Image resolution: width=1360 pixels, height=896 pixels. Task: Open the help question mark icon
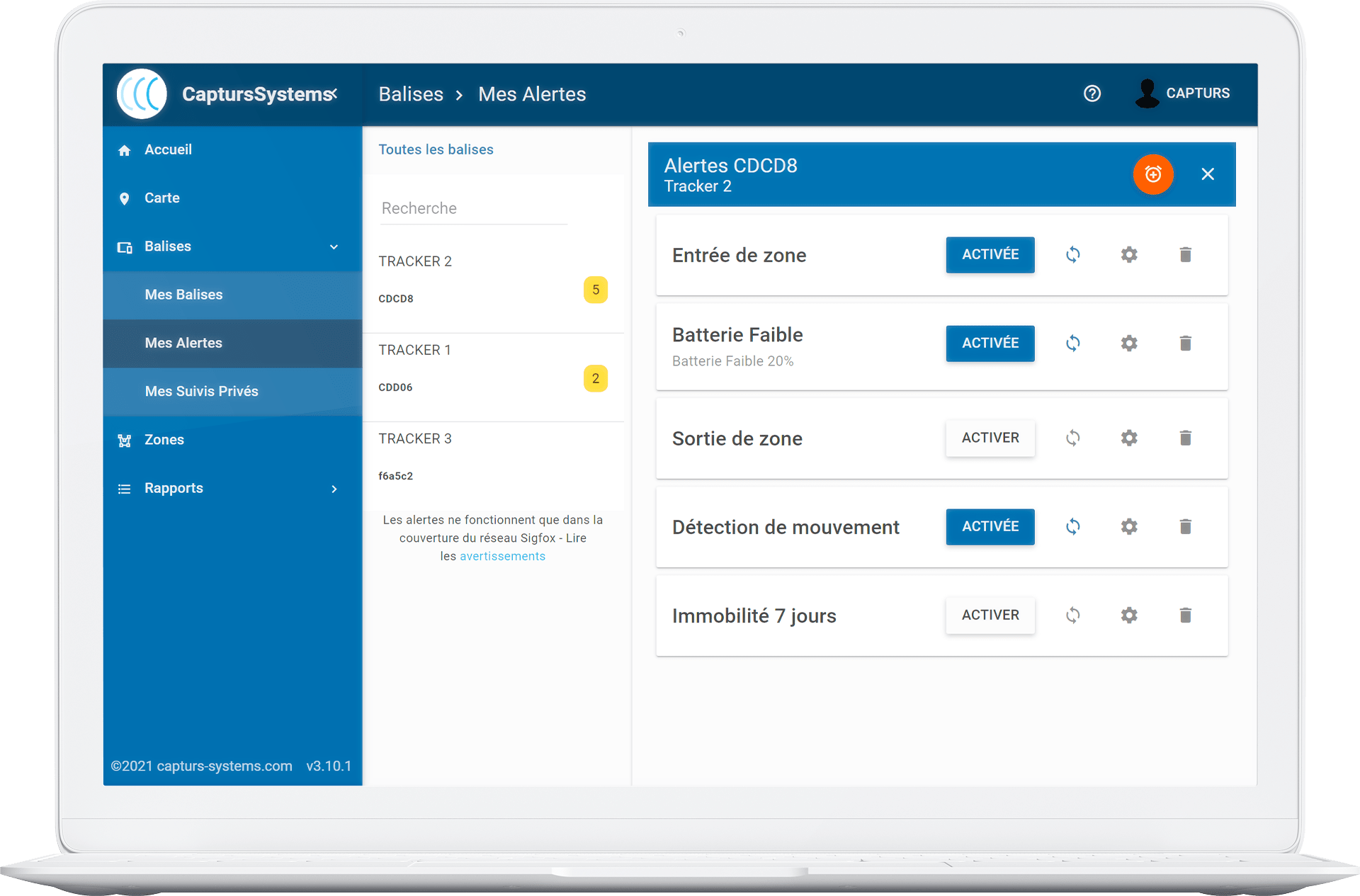[1092, 93]
